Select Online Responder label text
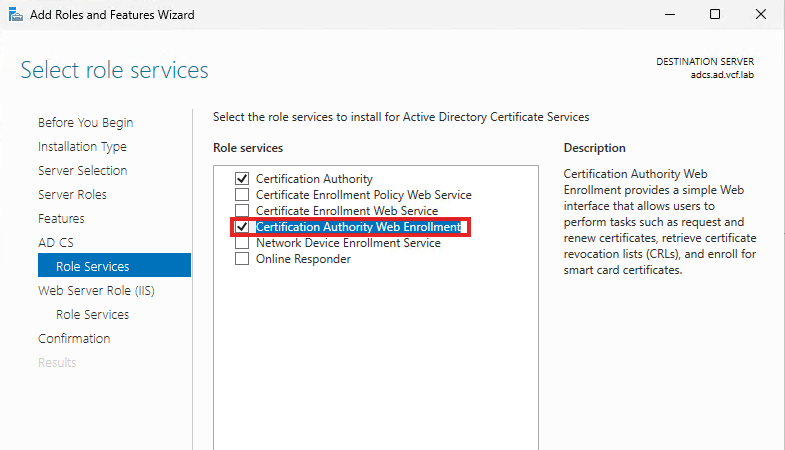785x450 pixels. pyautogui.click(x=303, y=259)
